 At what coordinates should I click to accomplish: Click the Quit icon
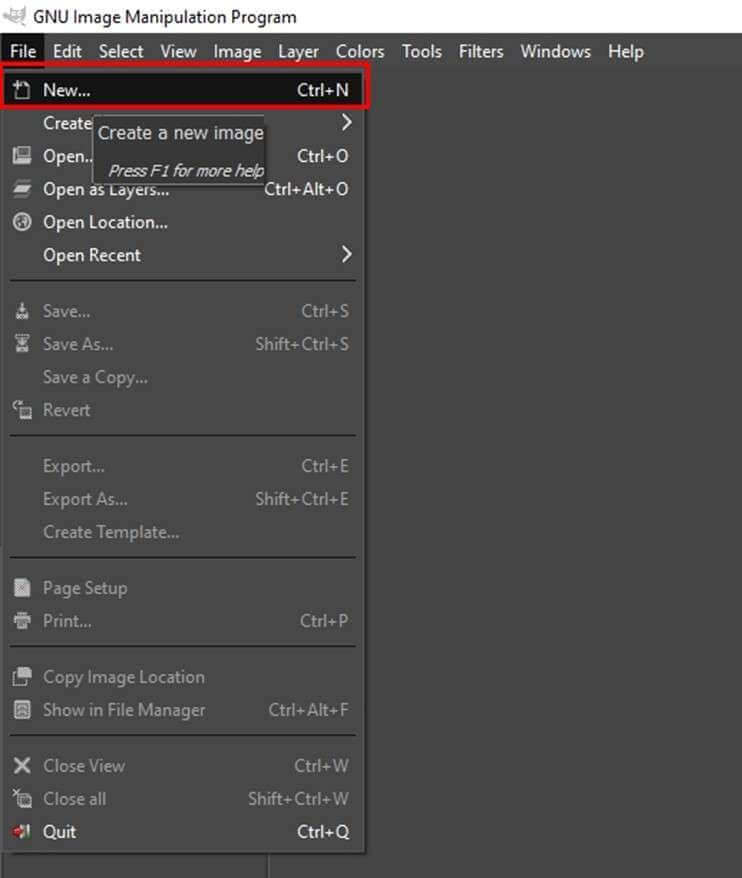pos(22,832)
